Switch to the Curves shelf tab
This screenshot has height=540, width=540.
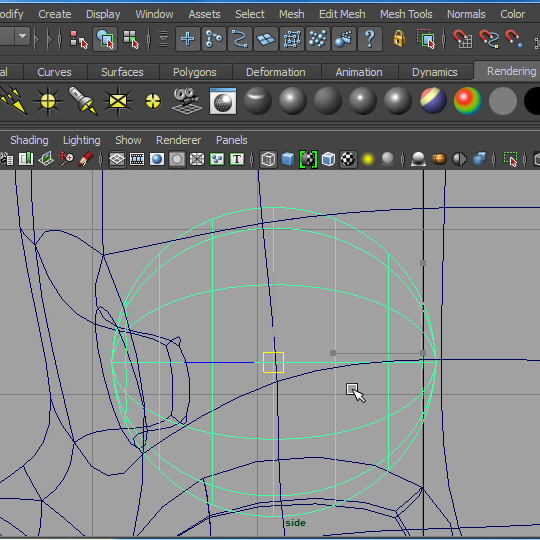pos(54,72)
